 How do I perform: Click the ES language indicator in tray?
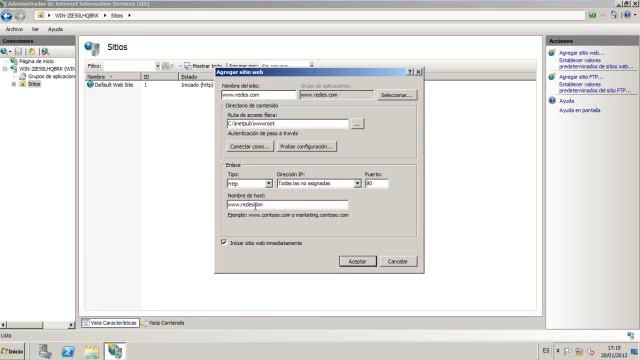(x=546, y=351)
